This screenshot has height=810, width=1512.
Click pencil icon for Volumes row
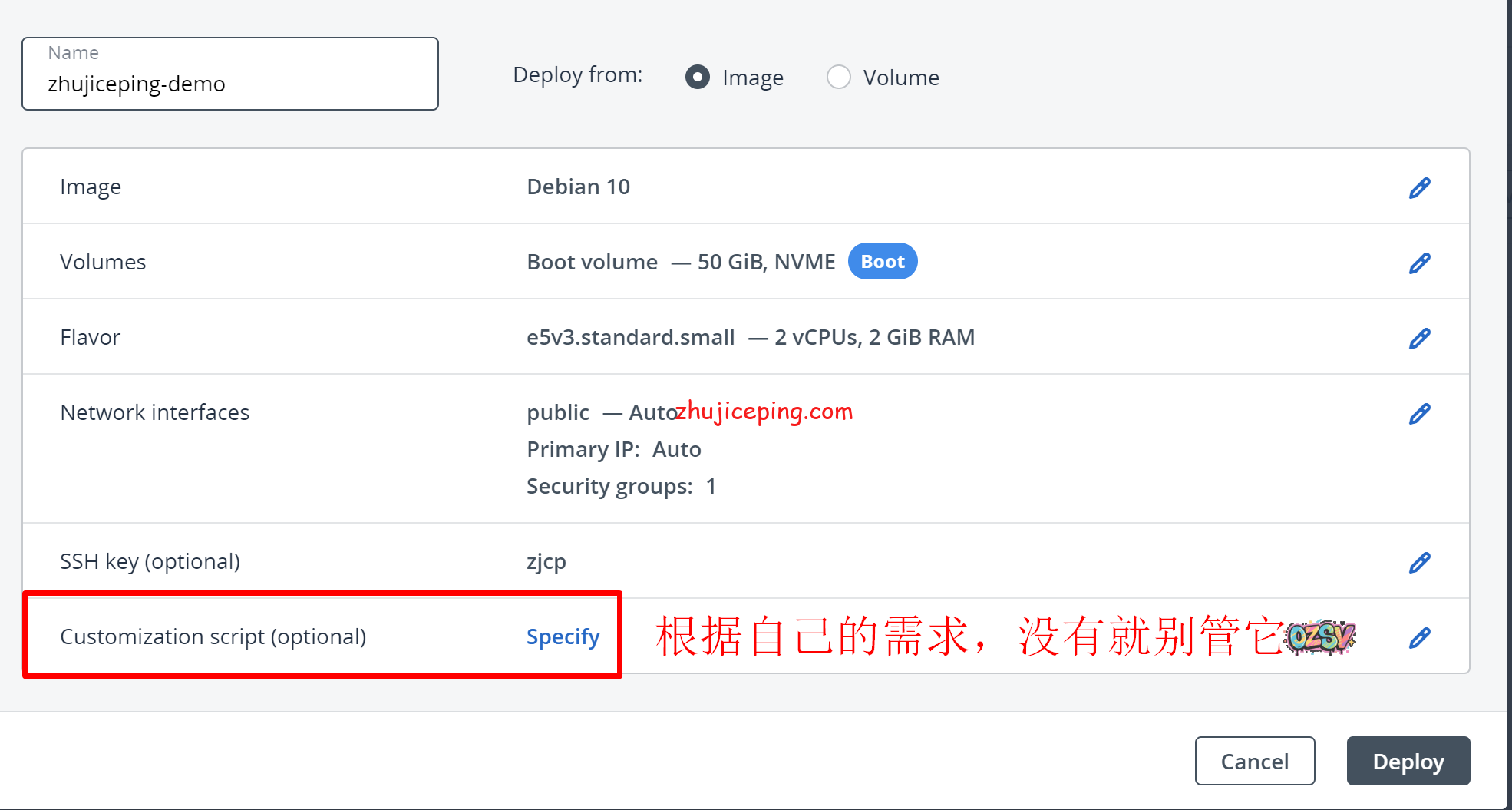[1419, 263]
